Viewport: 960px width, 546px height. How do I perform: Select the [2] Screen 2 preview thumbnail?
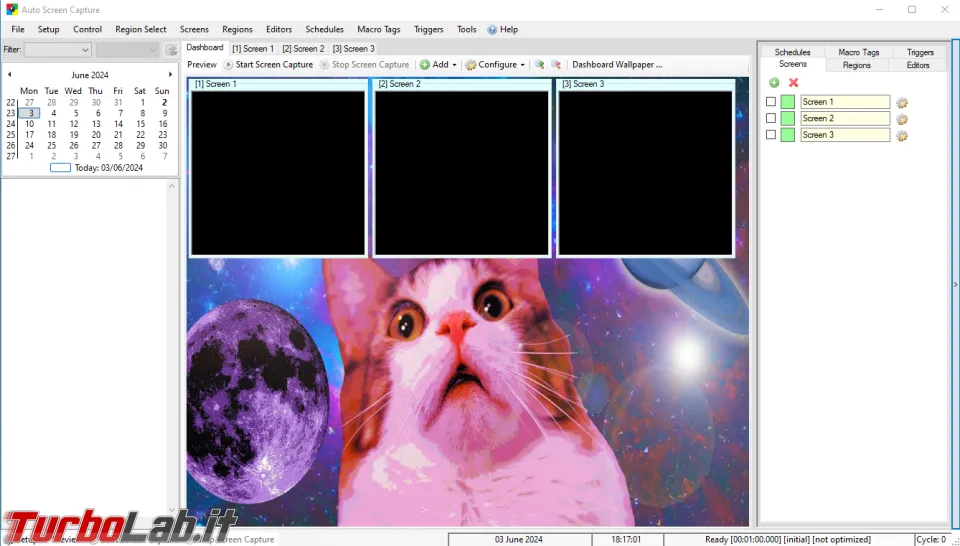pos(462,173)
